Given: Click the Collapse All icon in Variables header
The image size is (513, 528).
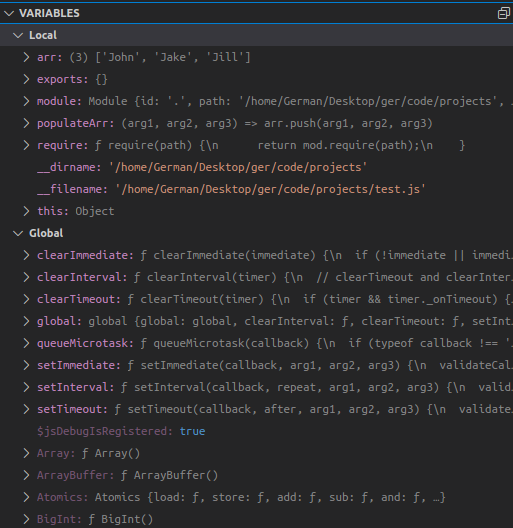Looking at the screenshot, I should (504, 13).
